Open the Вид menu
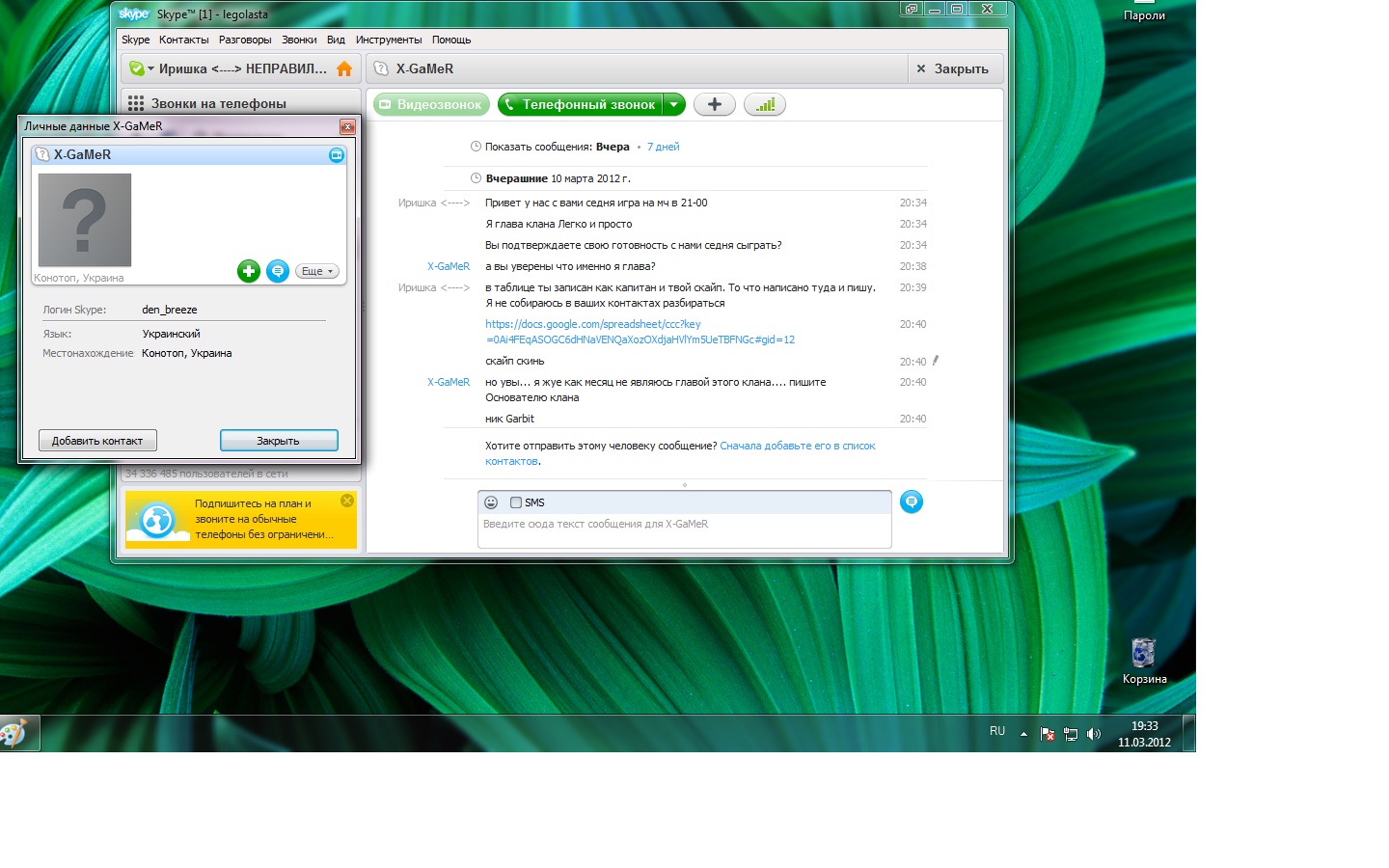The height and width of the screenshot is (868, 1389). coord(336,40)
